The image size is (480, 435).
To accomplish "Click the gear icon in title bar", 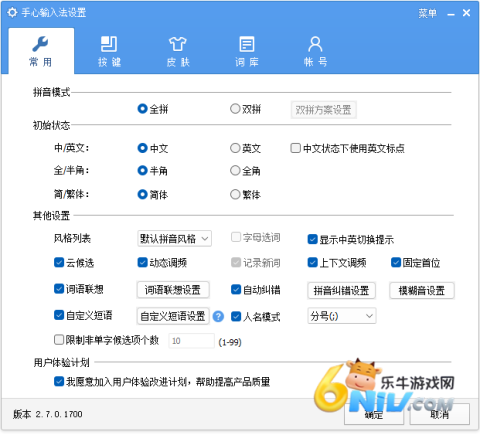I will tap(12, 13).
